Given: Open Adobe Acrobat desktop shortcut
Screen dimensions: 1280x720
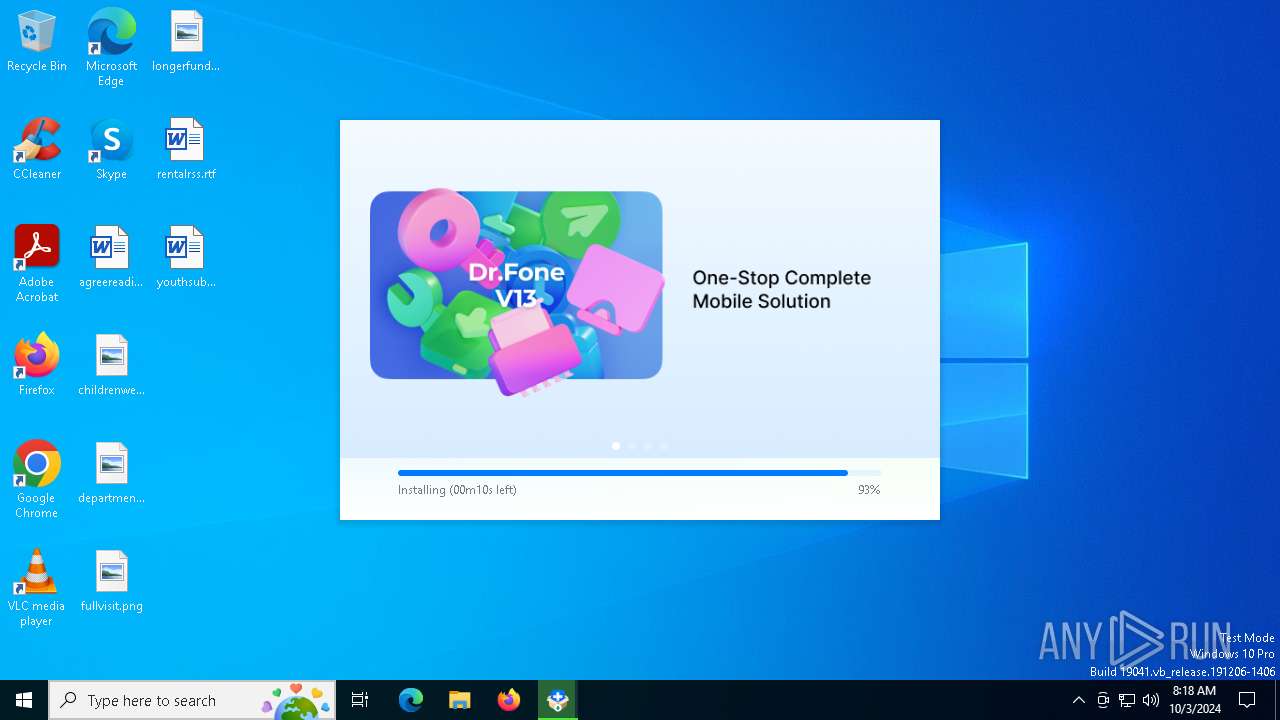Looking at the screenshot, I should (37, 265).
